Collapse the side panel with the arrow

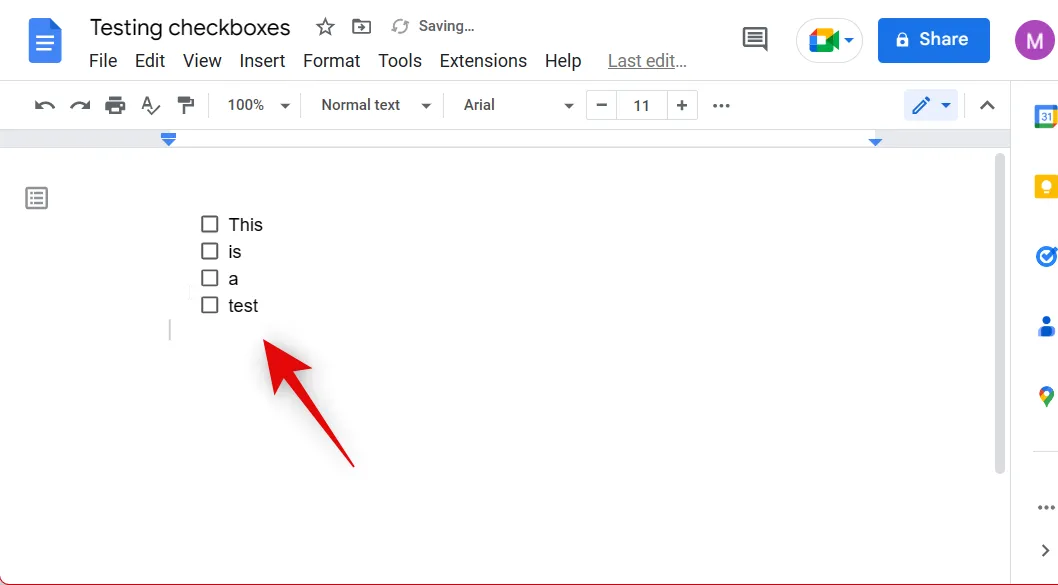[x=1045, y=551]
